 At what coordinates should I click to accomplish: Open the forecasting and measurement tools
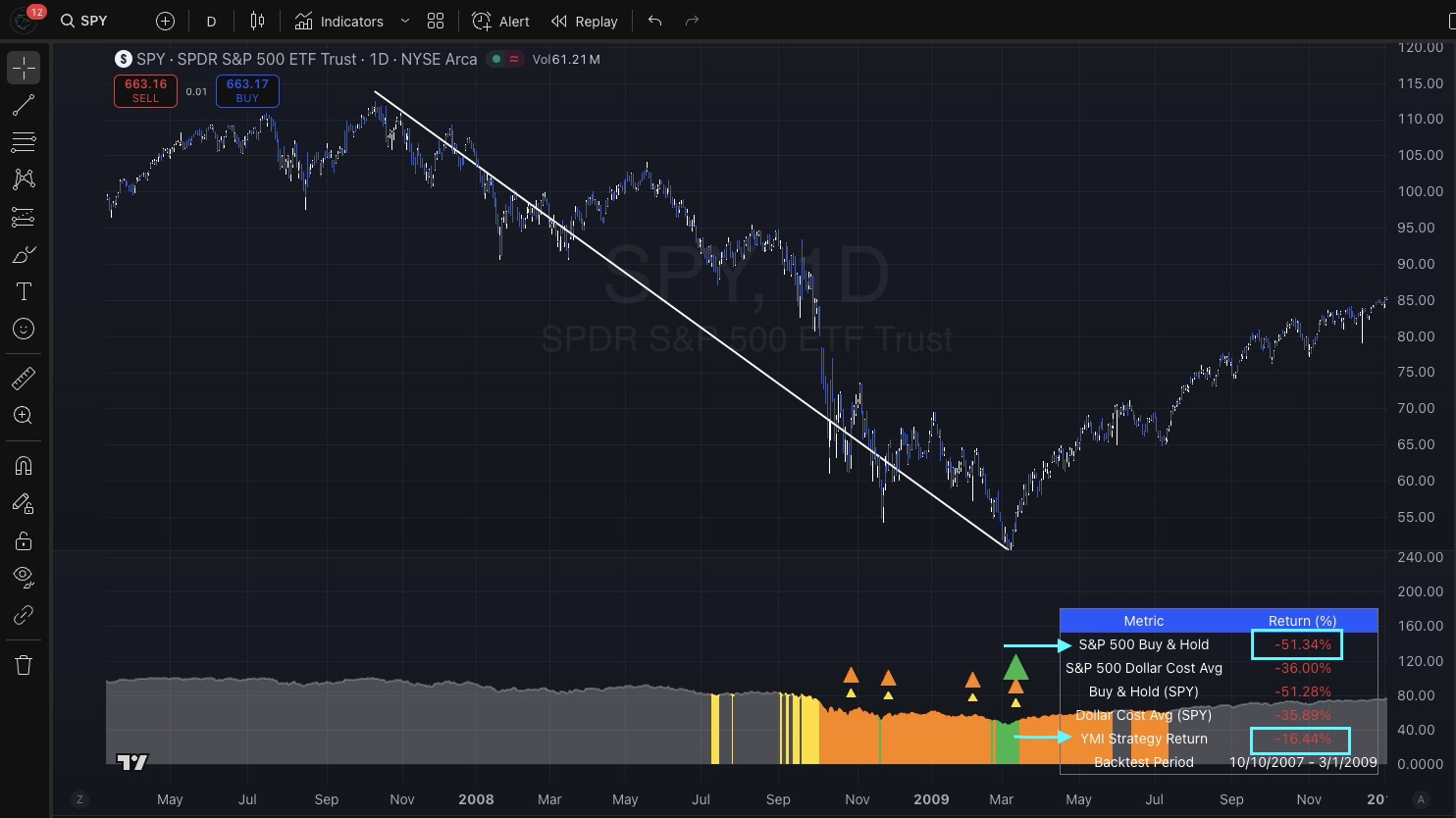24,217
